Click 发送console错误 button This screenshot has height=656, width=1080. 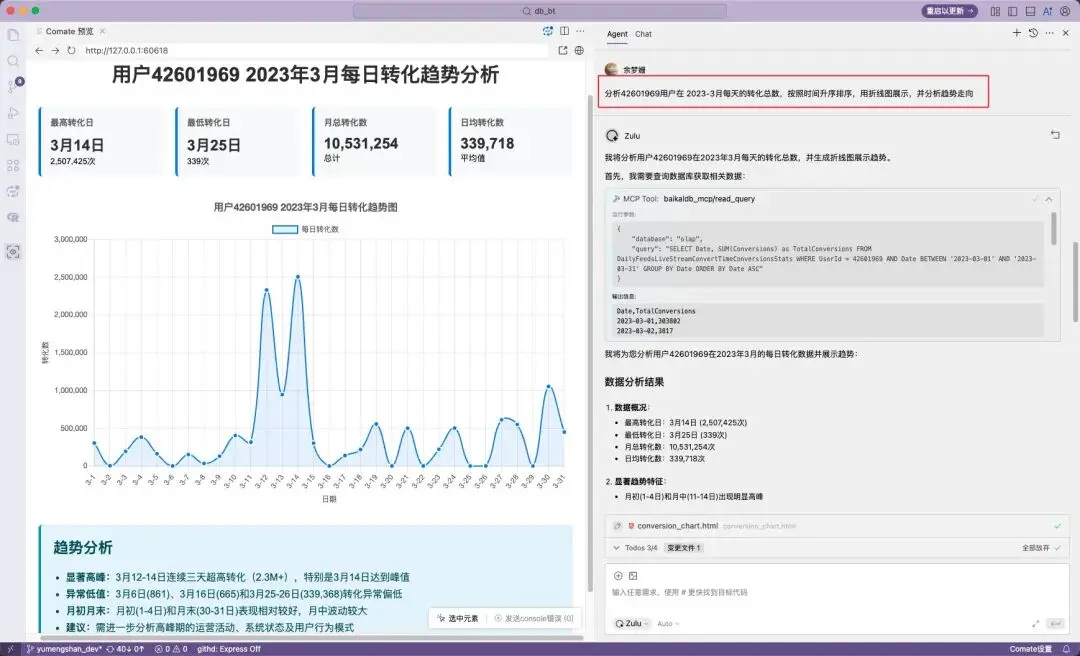point(534,619)
